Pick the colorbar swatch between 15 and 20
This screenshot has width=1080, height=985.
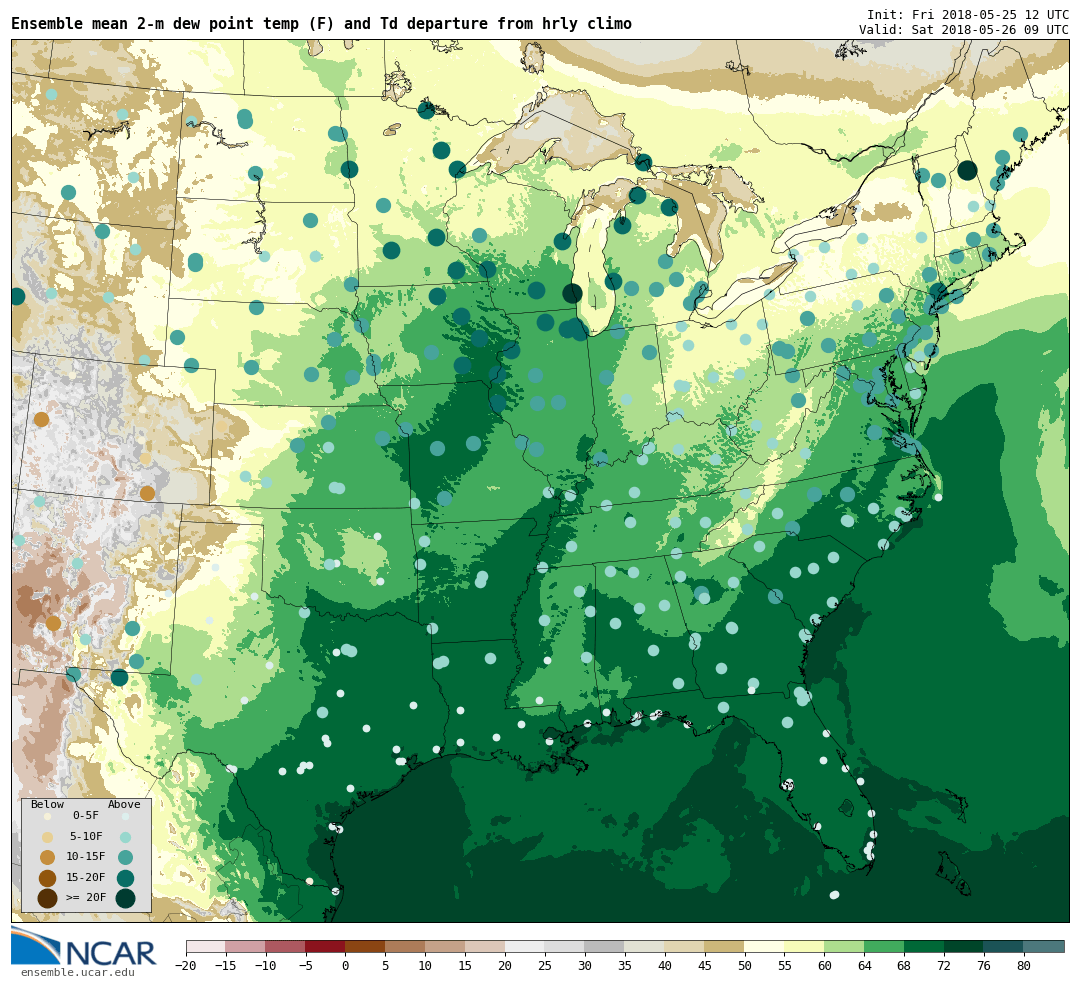coord(486,946)
